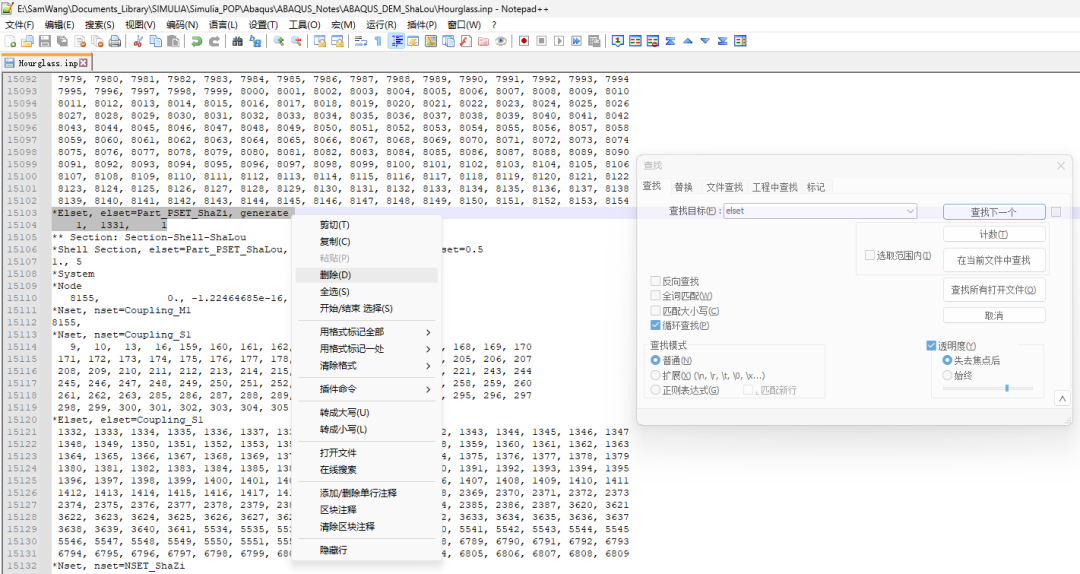Click the green Undo arrow icon
1080x574 pixels.
(x=196, y=41)
